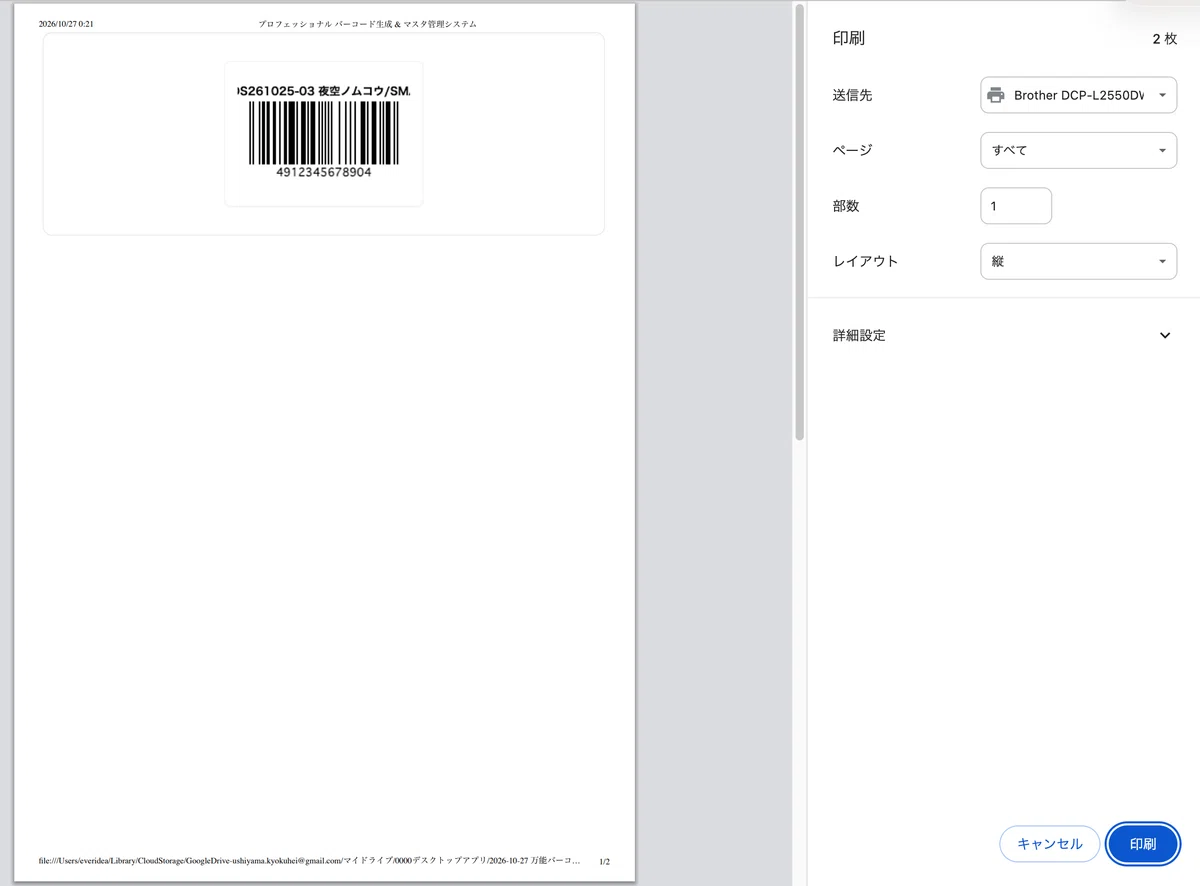Click the print preview scrollbar thumb
This screenshot has width=1200, height=886.
tap(799, 220)
